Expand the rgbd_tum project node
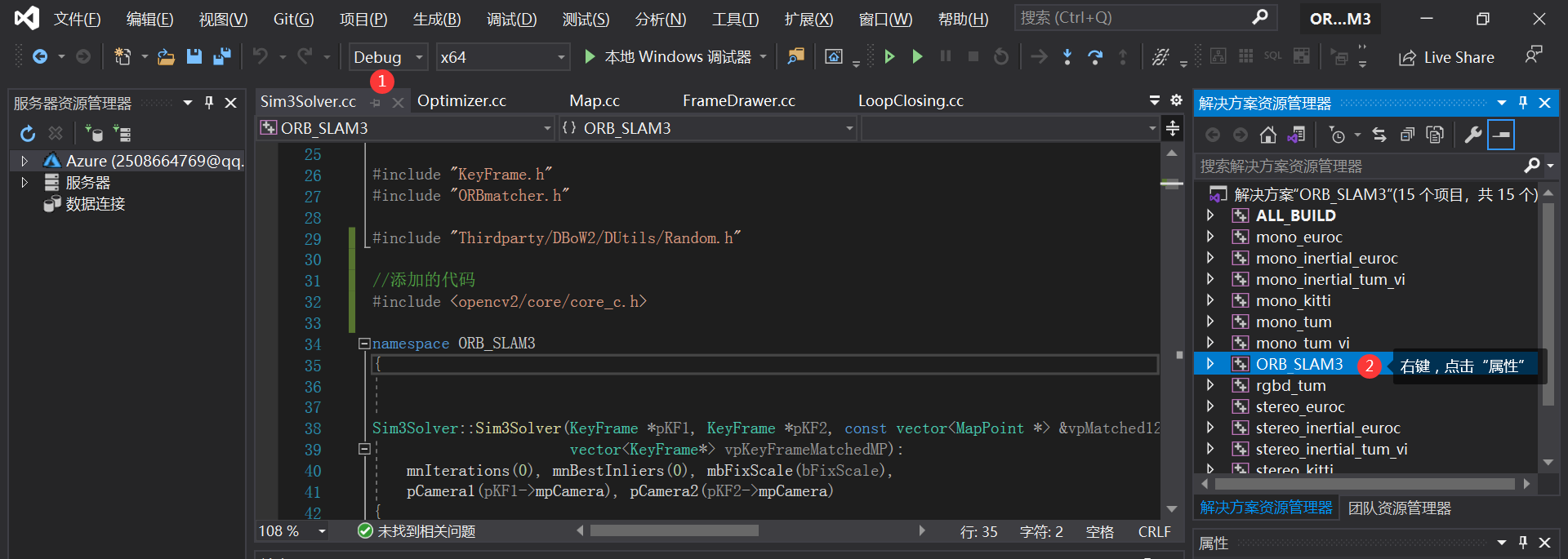The width and height of the screenshot is (1568, 559). [1210, 385]
